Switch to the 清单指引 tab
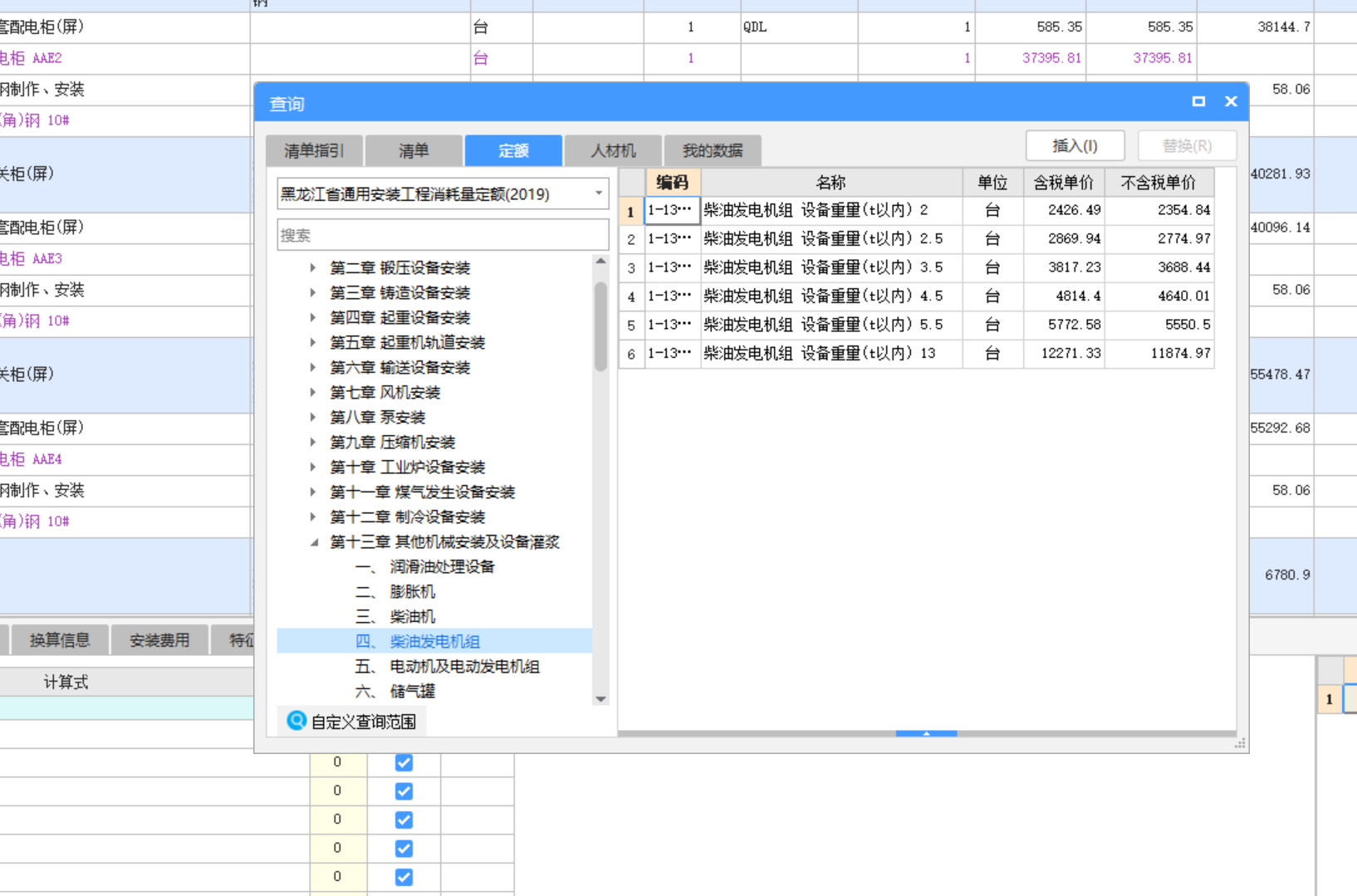This screenshot has width=1357, height=896. click(314, 150)
